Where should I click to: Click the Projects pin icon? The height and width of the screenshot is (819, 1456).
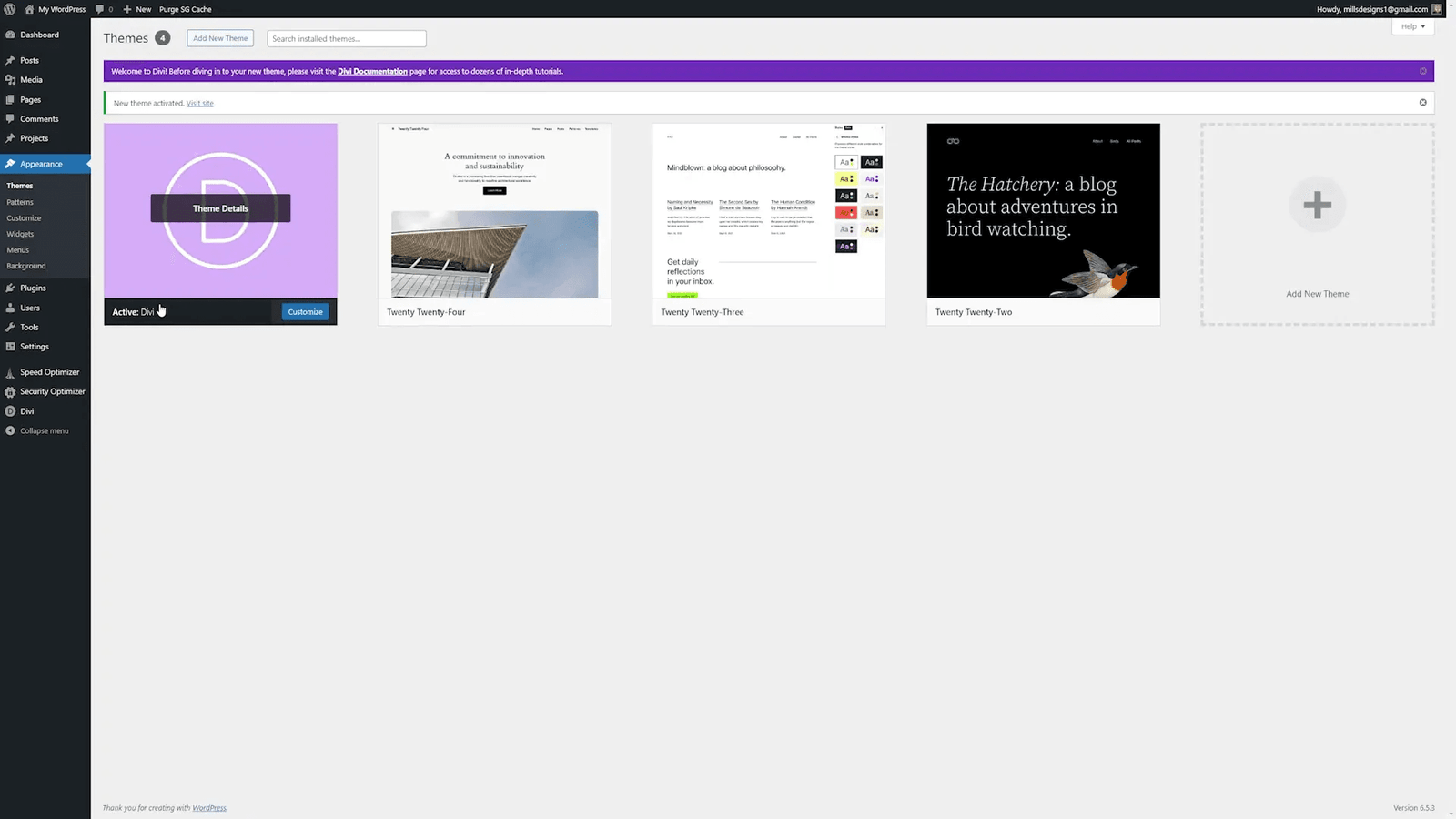pyautogui.click(x=10, y=138)
